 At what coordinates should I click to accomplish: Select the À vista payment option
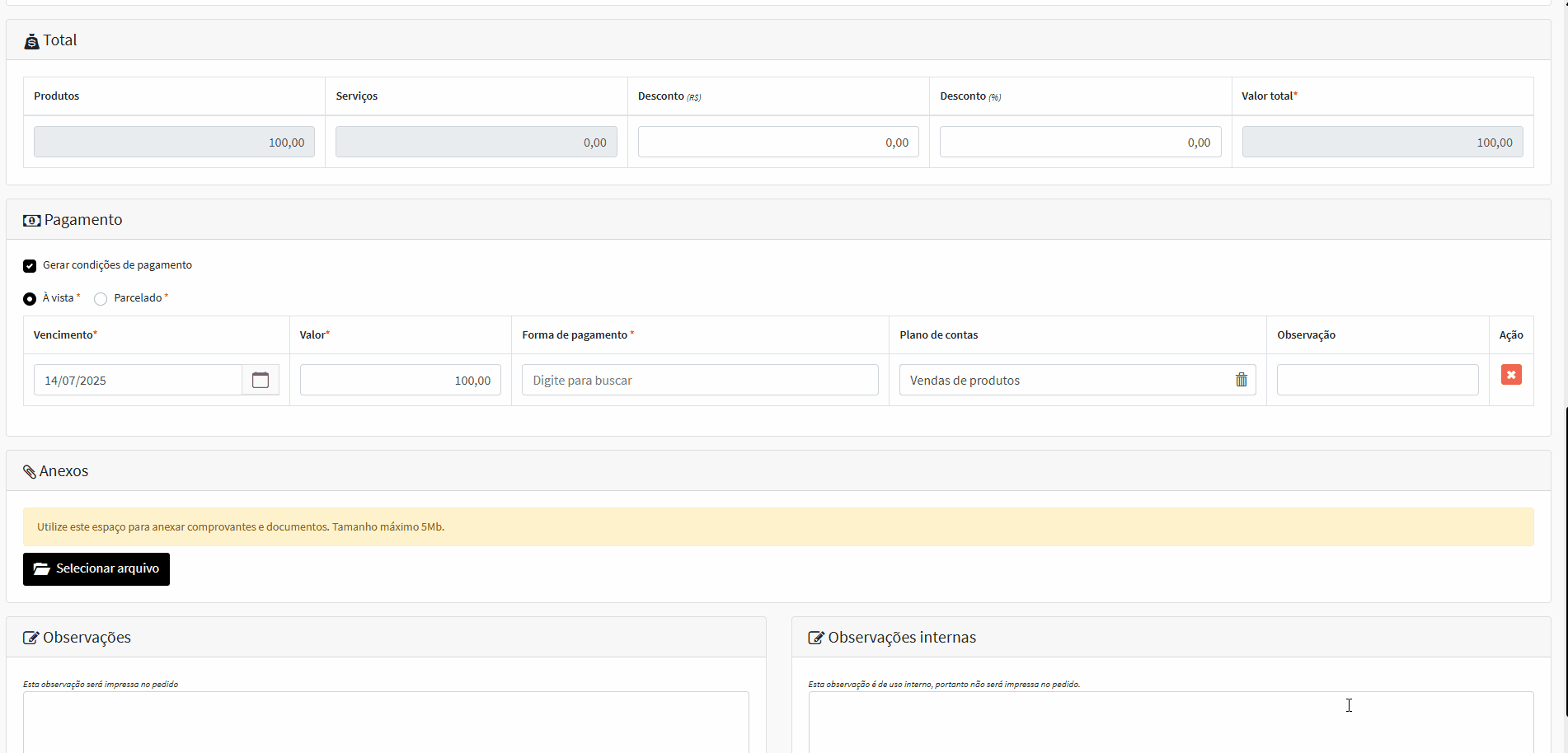pyautogui.click(x=30, y=298)
